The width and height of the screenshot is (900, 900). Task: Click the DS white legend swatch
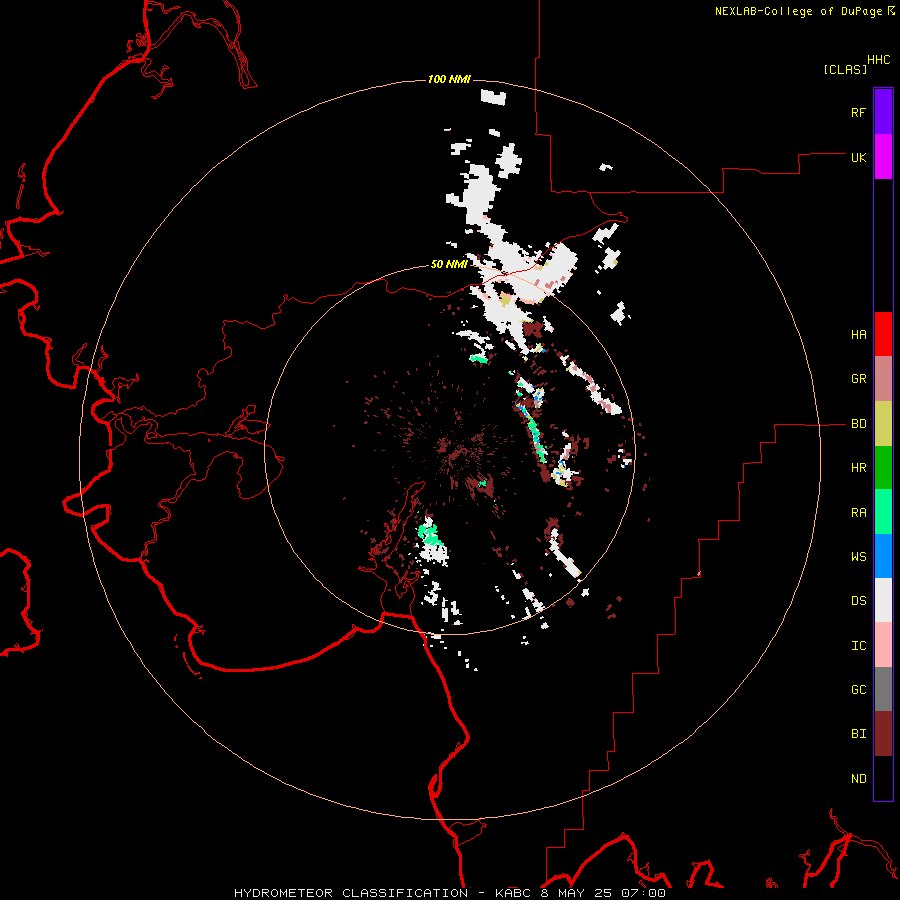tap(883, 600)
